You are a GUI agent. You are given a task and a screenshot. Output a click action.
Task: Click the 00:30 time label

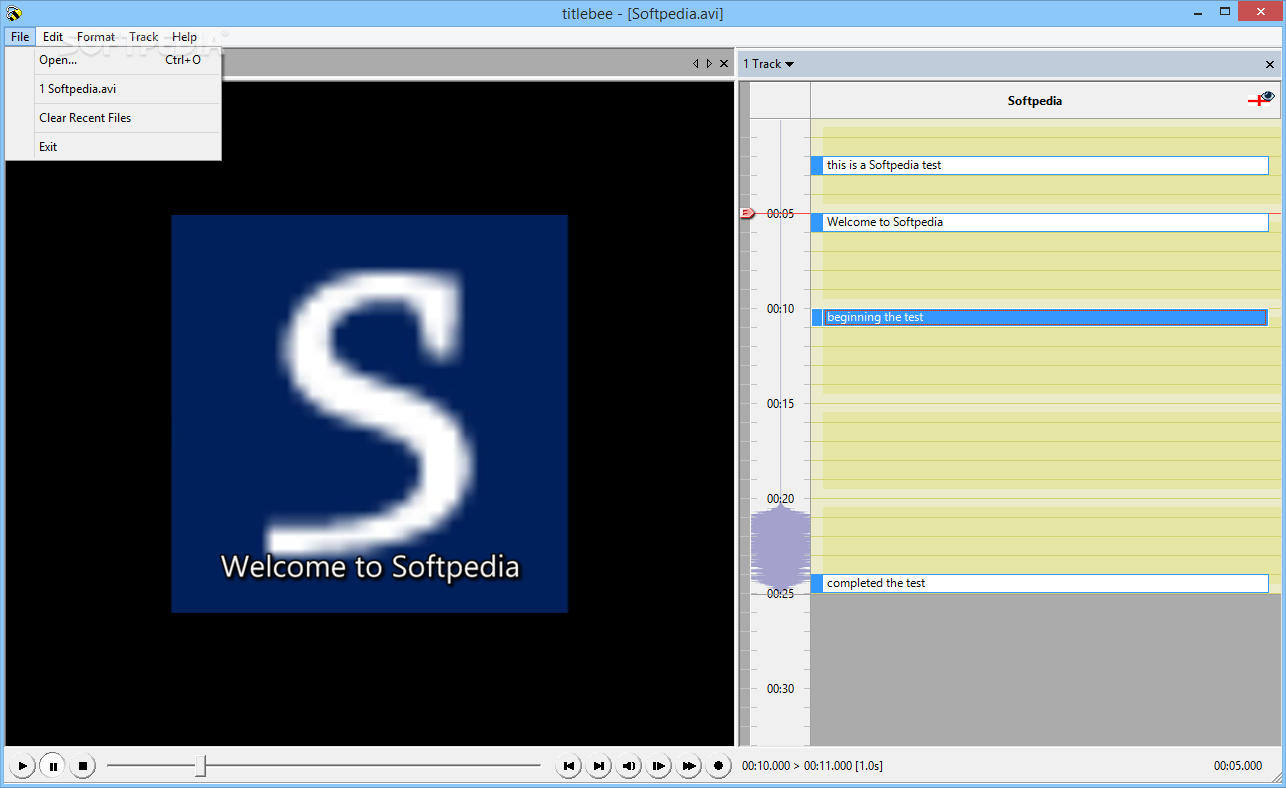click(780, 689)
